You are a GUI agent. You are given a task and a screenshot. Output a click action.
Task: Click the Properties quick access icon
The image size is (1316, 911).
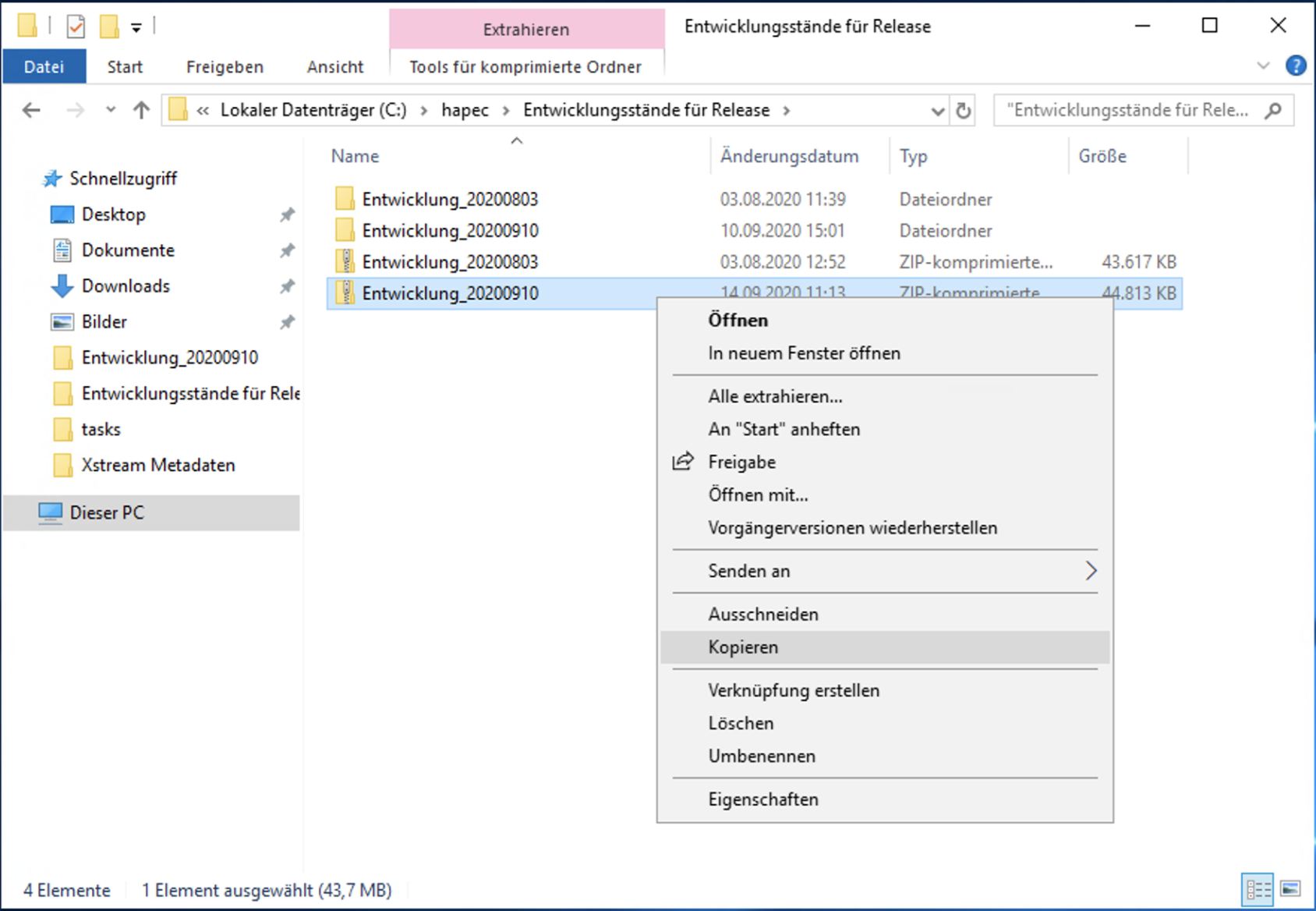point(76,27)
